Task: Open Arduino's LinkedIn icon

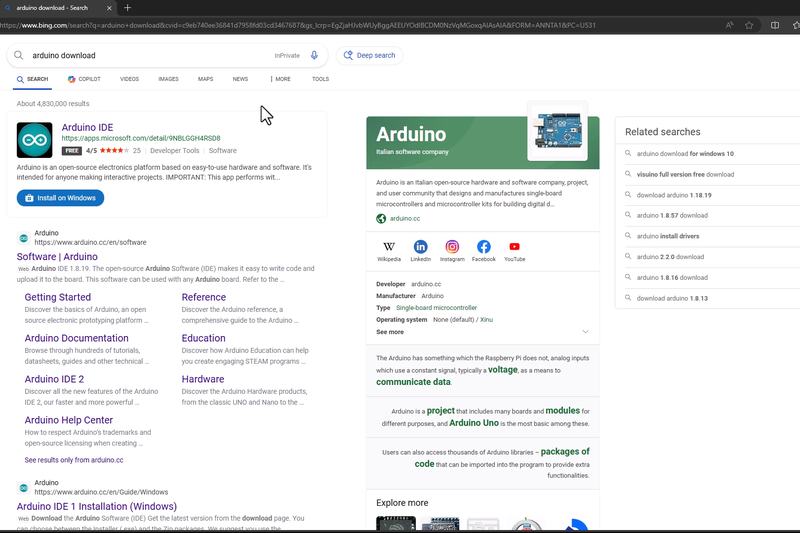Action: pyautogui.click(x=420, y=247)
